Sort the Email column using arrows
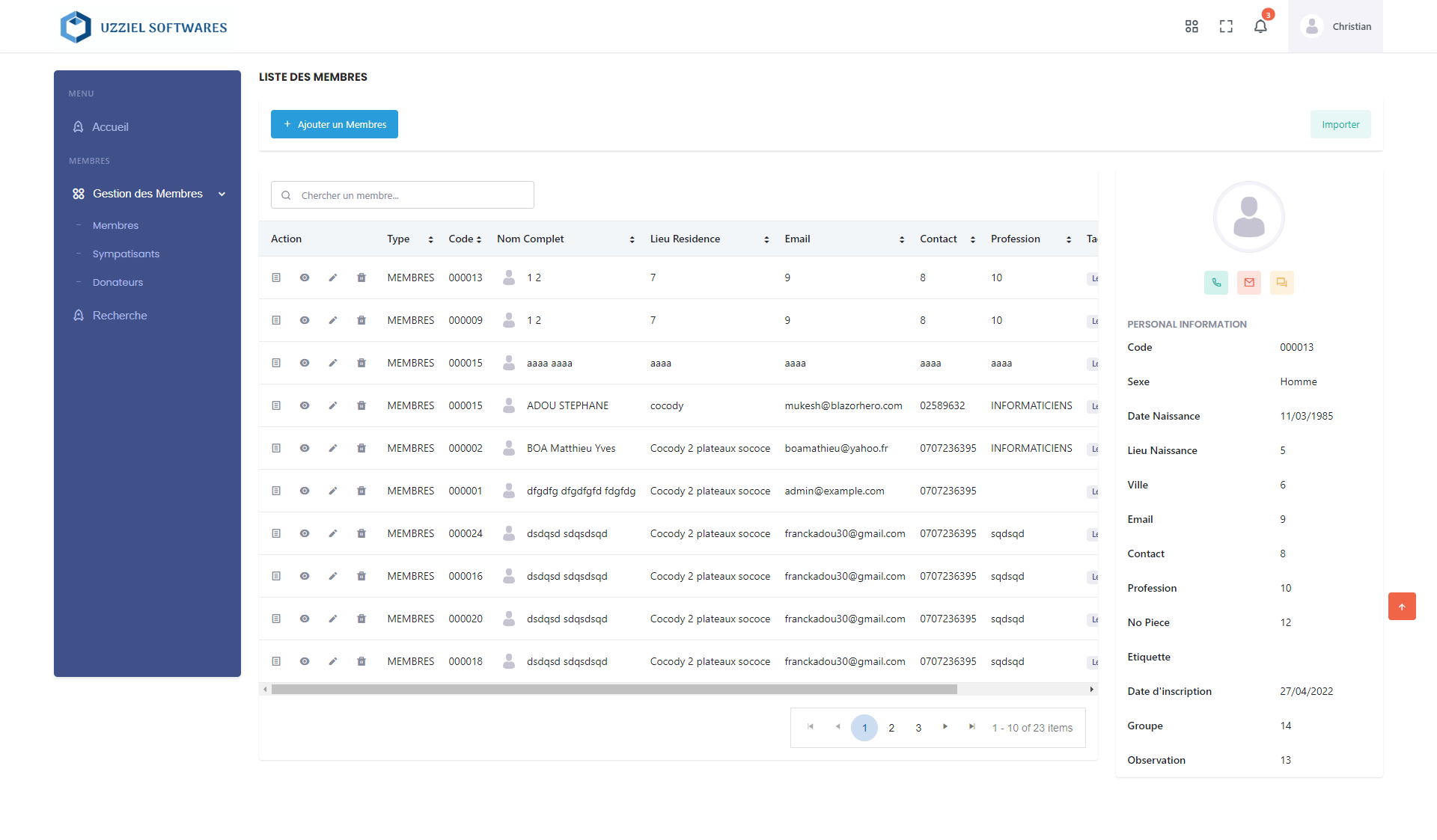The height and width of the screenshot is (840, 1437). [901, 239]
